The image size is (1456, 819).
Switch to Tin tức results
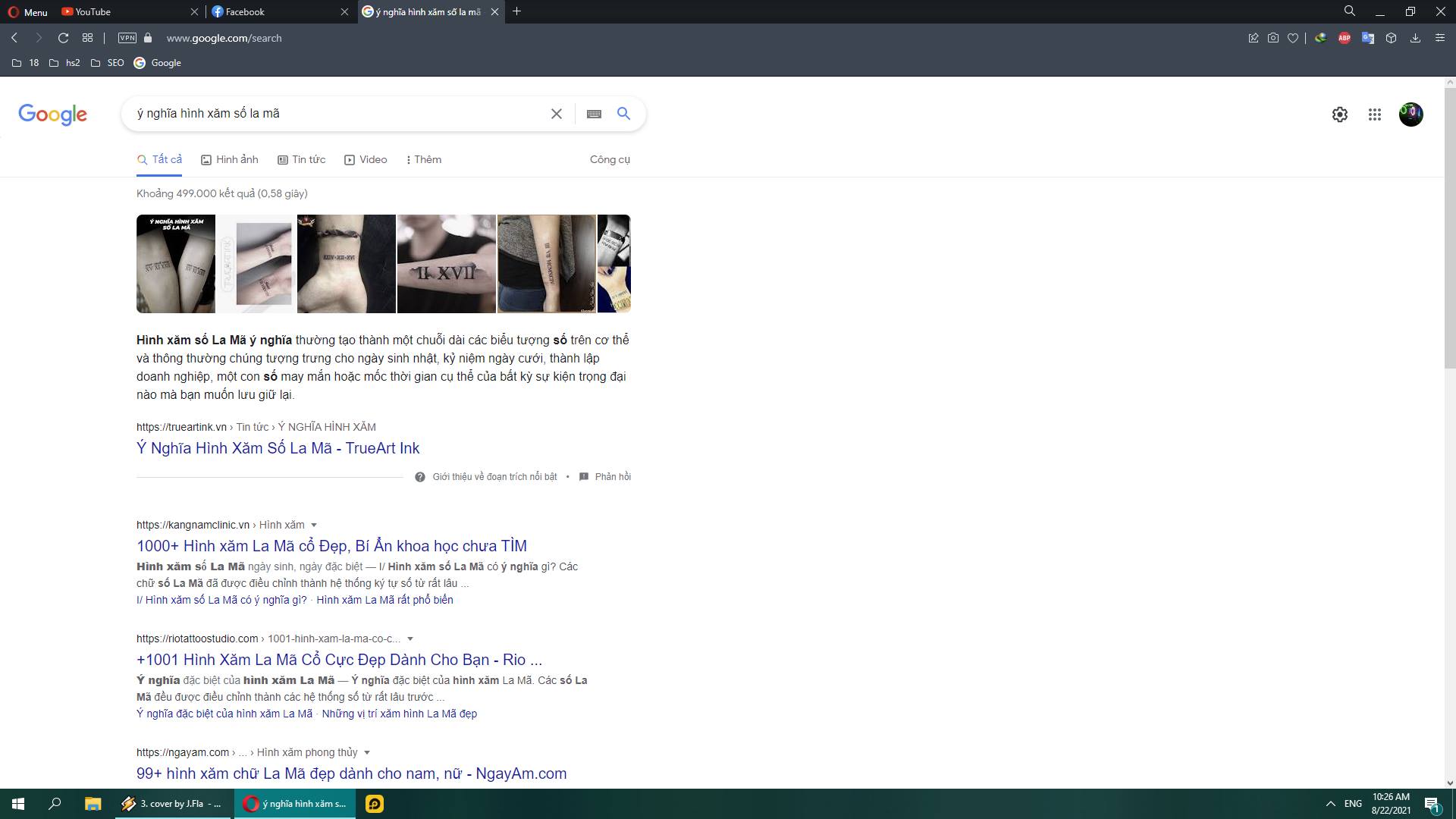point(301,159)
